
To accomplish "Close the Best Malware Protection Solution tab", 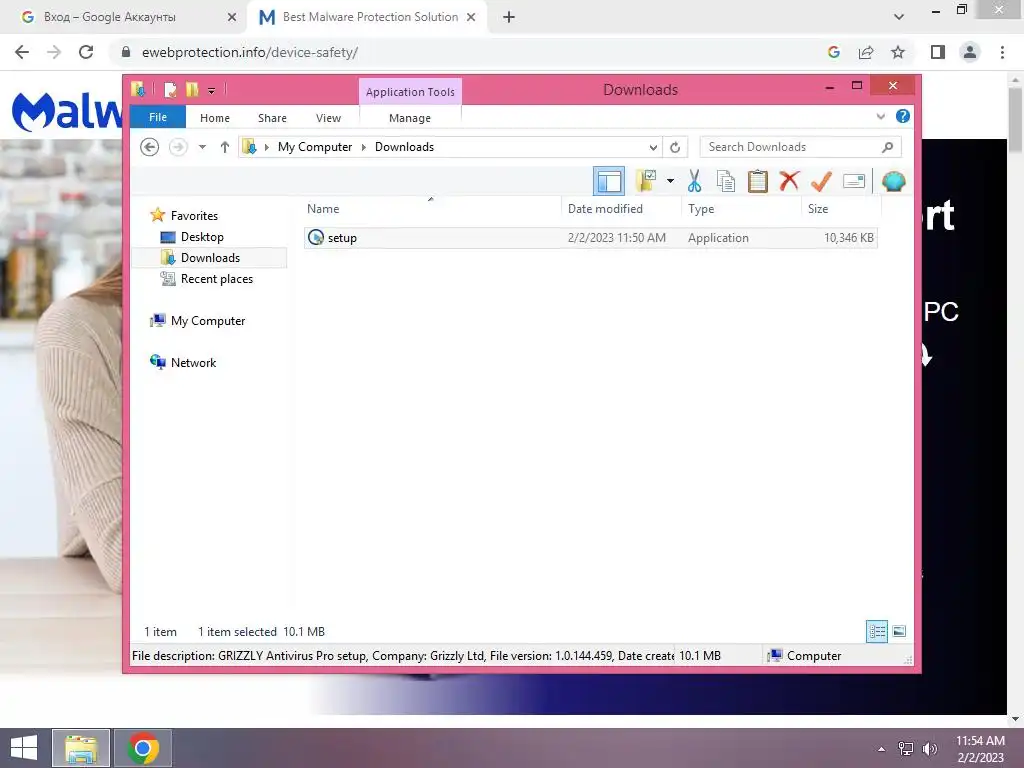I will 471,17.
